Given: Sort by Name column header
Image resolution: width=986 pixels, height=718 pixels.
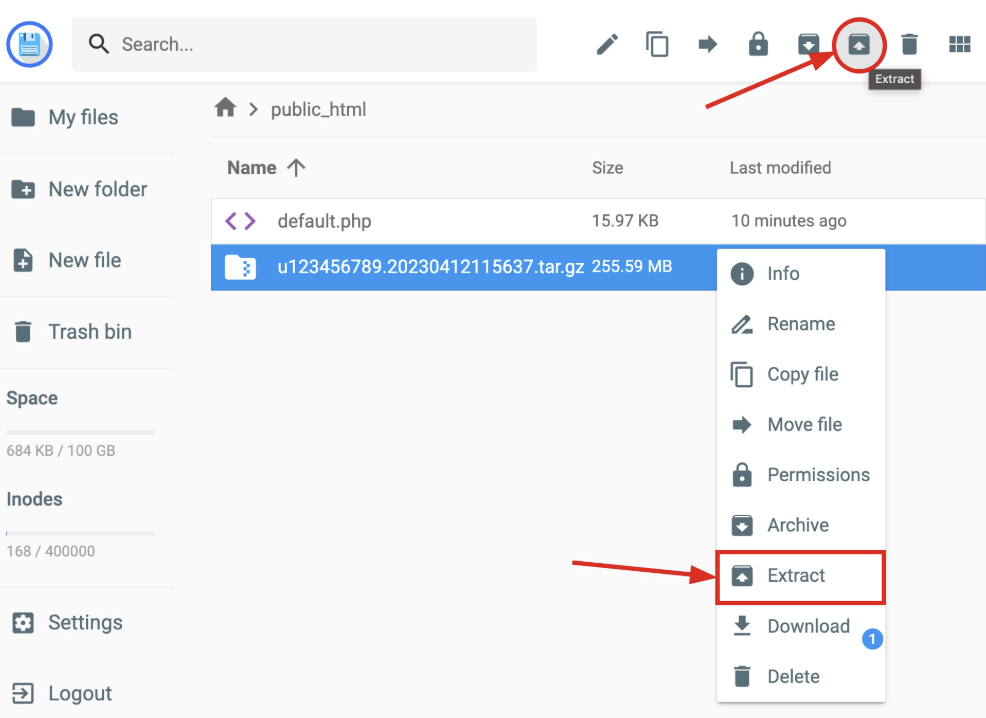Looking at the screenshot, I should tap(252, 168).
